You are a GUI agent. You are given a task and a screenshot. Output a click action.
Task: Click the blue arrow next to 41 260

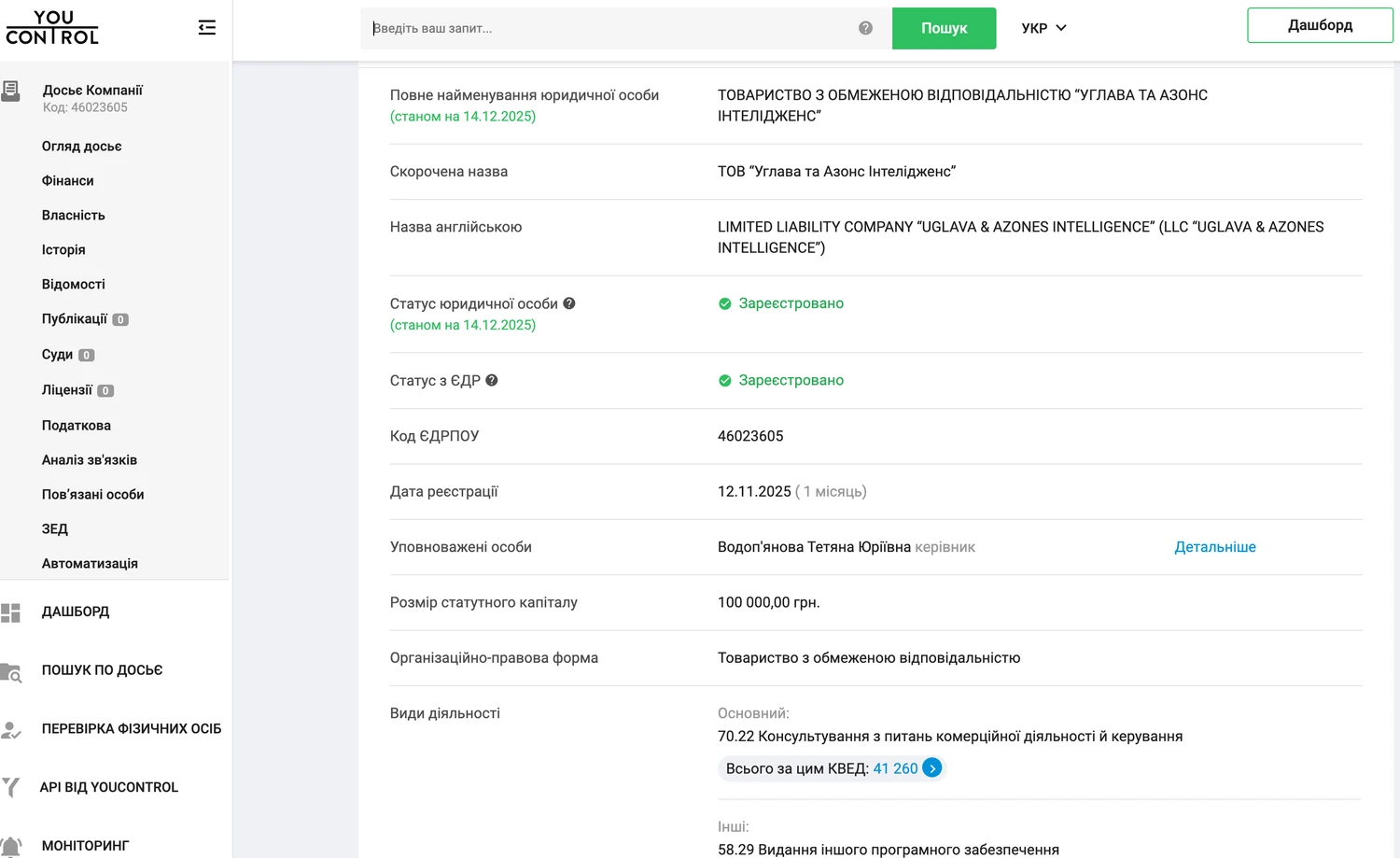(x=931, y=768)
